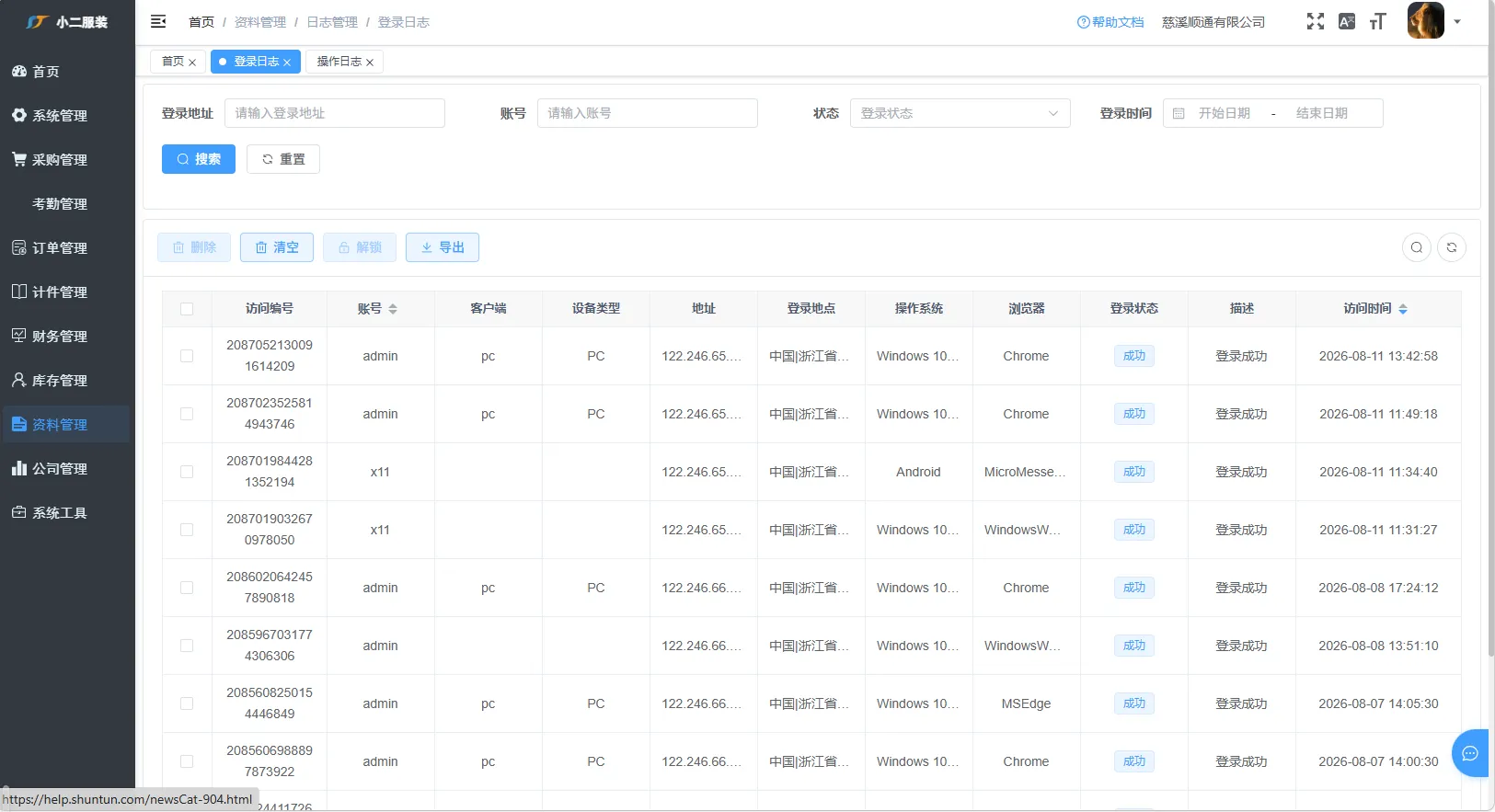Click the 小二服装 logo

[67, 22]
